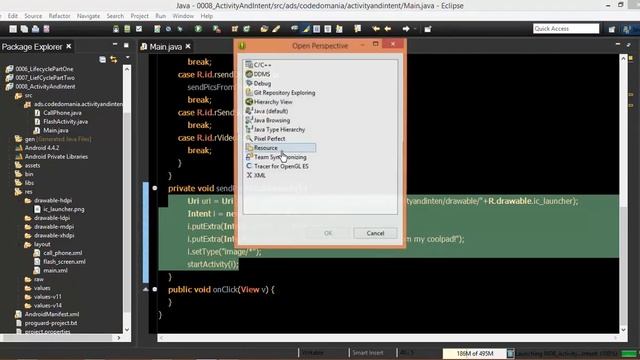Open the Android SDK Manager toolbar icon

[116, 29]
